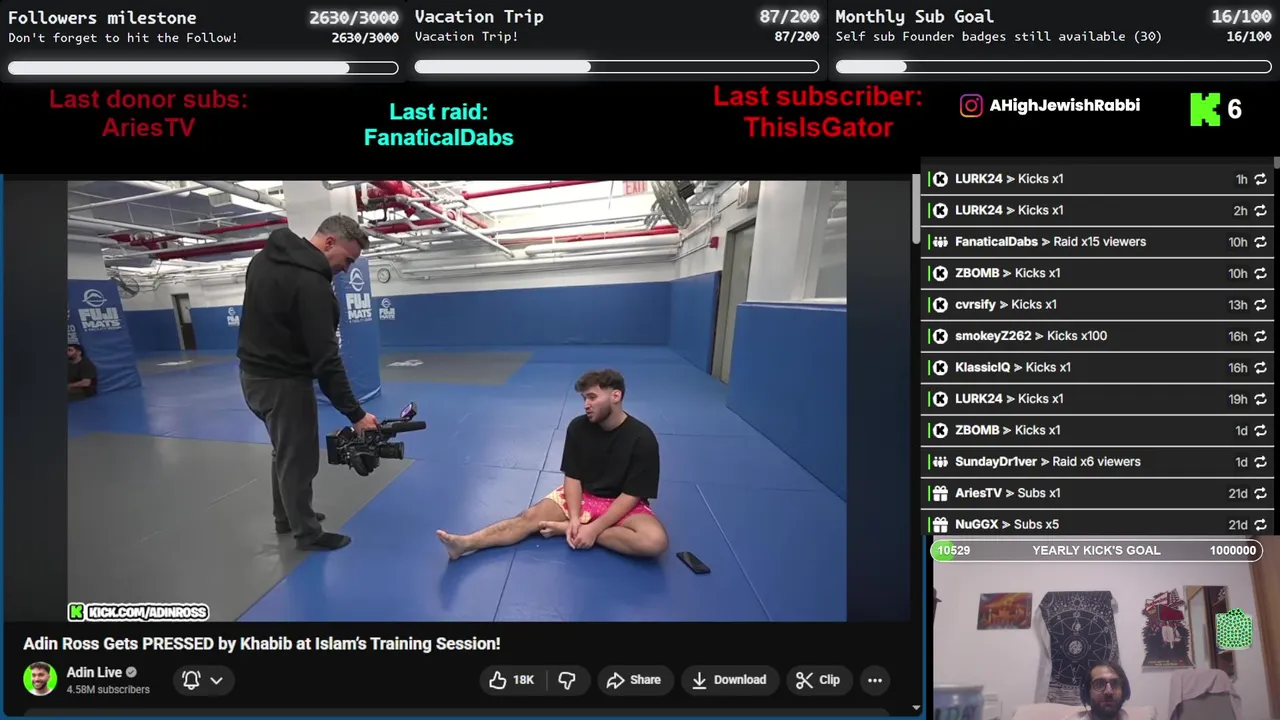Click the Kick icon beside smokeyZ262
The height and width of the screenshot is (720, 1280).
pos(940,336)
